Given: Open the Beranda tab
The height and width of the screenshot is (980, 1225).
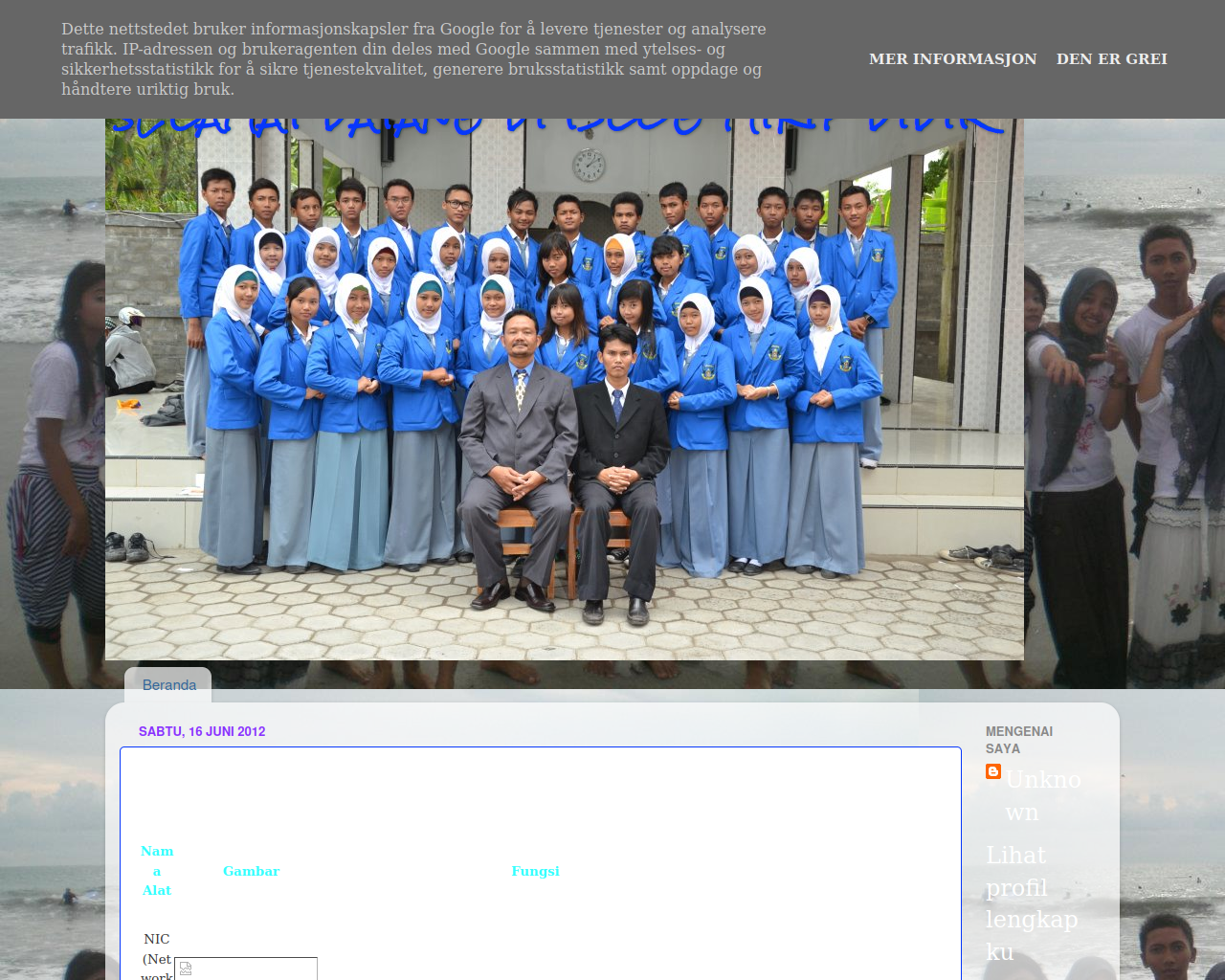Looking at the screenshot, I should pos(169,685).
